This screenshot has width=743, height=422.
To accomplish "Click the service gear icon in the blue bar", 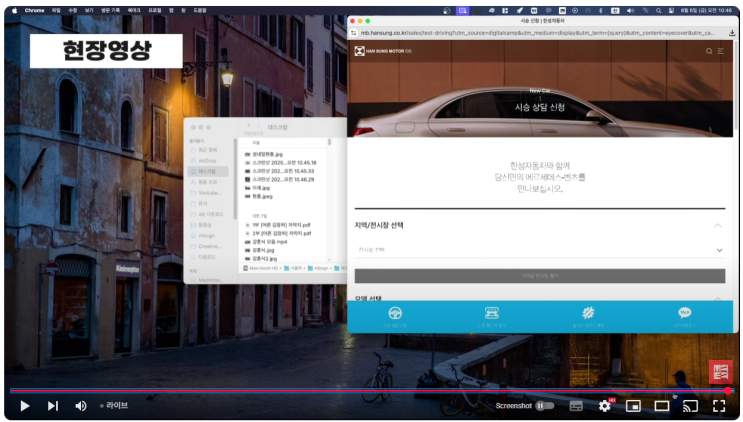I will 588,313.
